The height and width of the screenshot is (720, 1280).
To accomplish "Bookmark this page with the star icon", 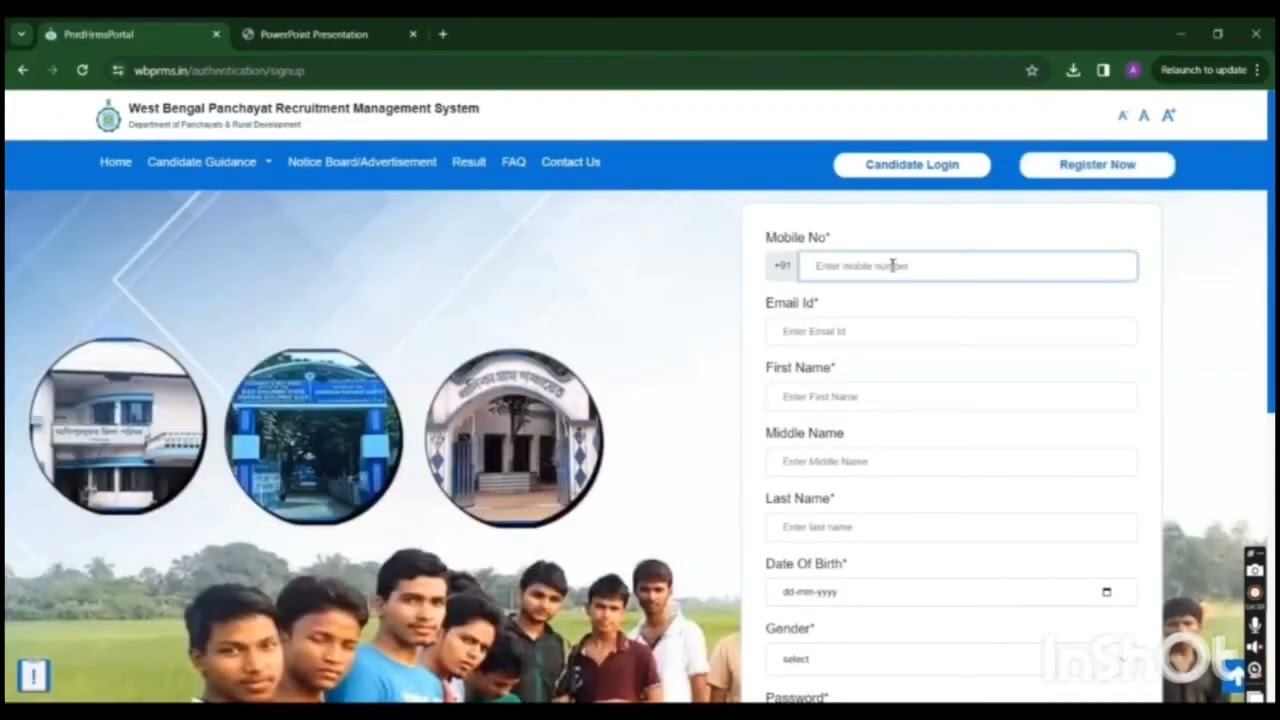I will pos(1032,70).
